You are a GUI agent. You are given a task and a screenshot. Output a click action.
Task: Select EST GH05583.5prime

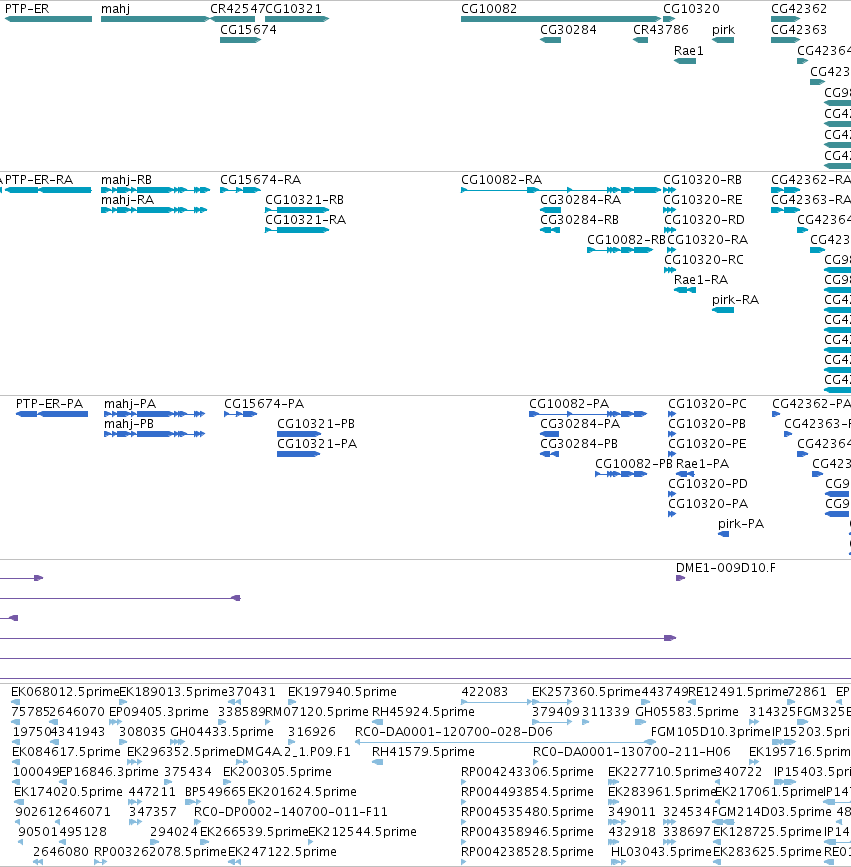tap(687, 712)
